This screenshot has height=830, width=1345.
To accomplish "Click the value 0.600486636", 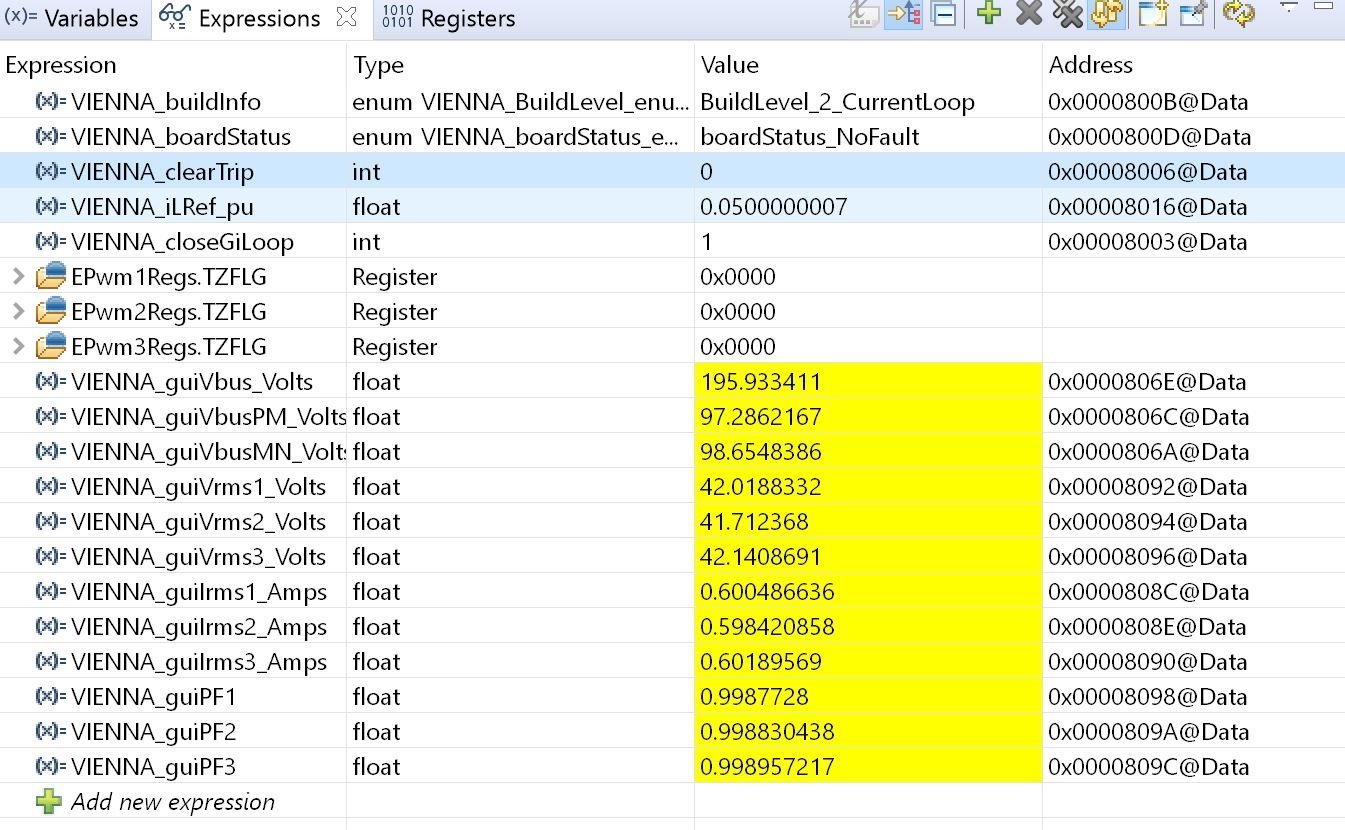I will click(767, 592).
